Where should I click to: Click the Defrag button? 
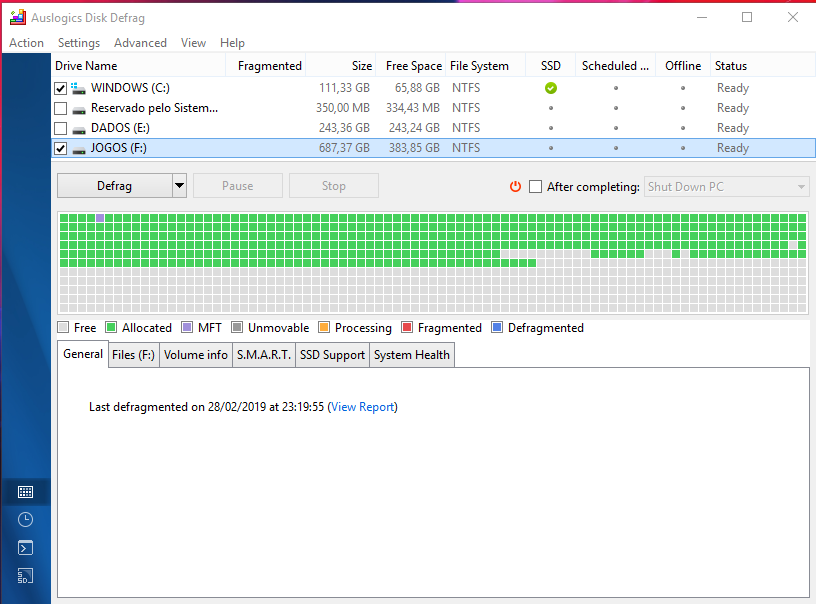click(x=114, y=186)
